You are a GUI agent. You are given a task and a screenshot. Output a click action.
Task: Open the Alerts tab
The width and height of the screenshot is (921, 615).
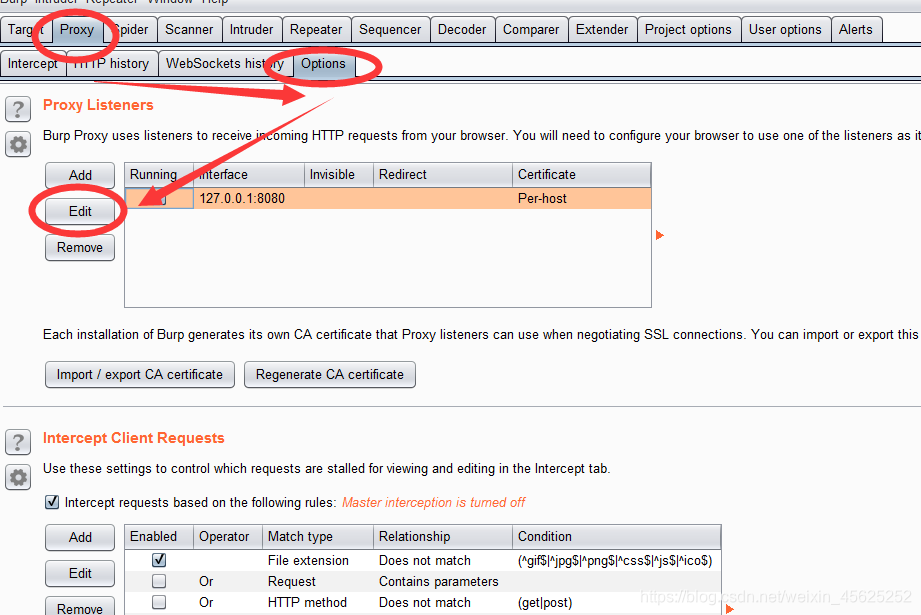856,29
